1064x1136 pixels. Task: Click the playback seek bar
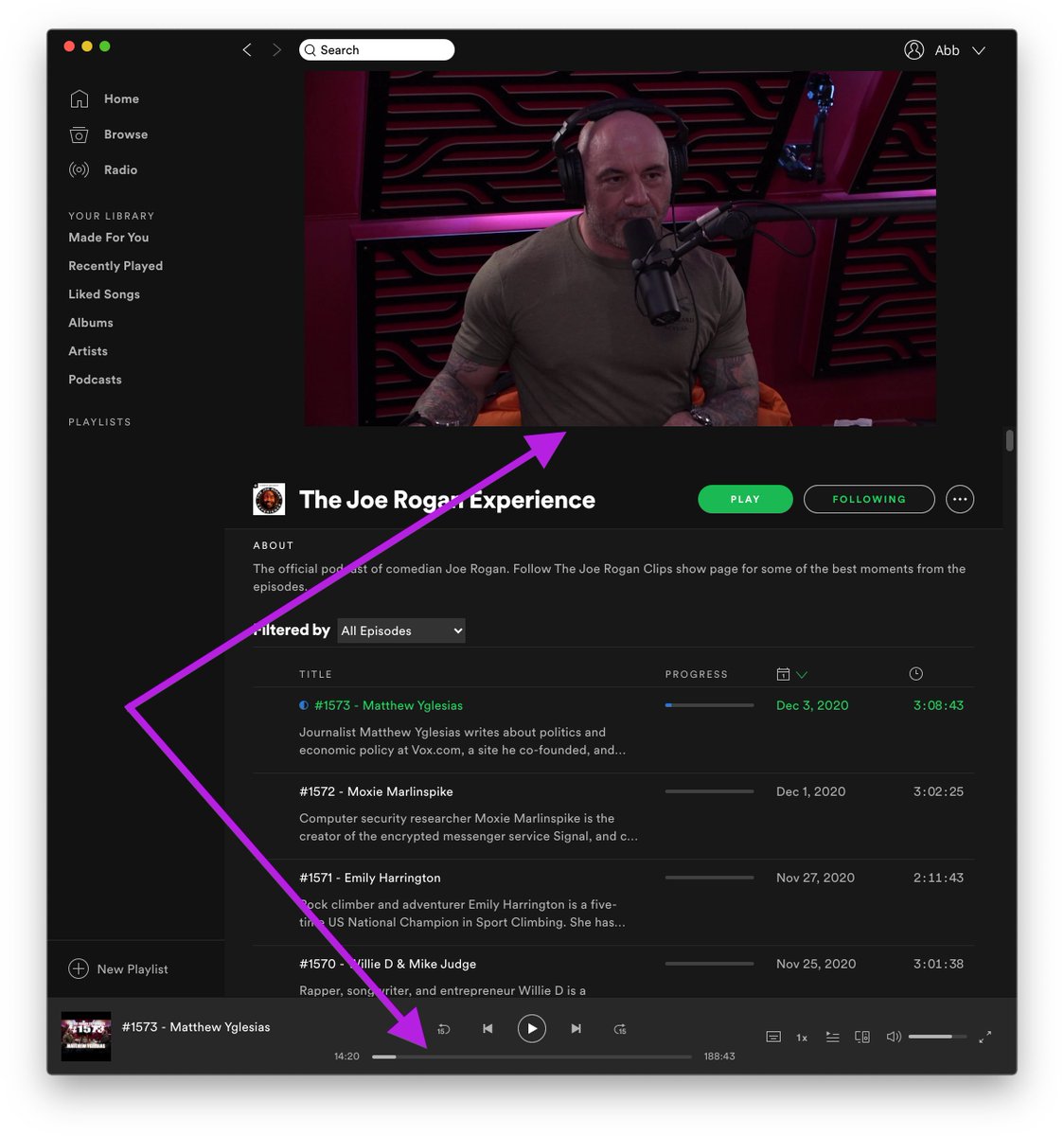tap(532, 1056)
